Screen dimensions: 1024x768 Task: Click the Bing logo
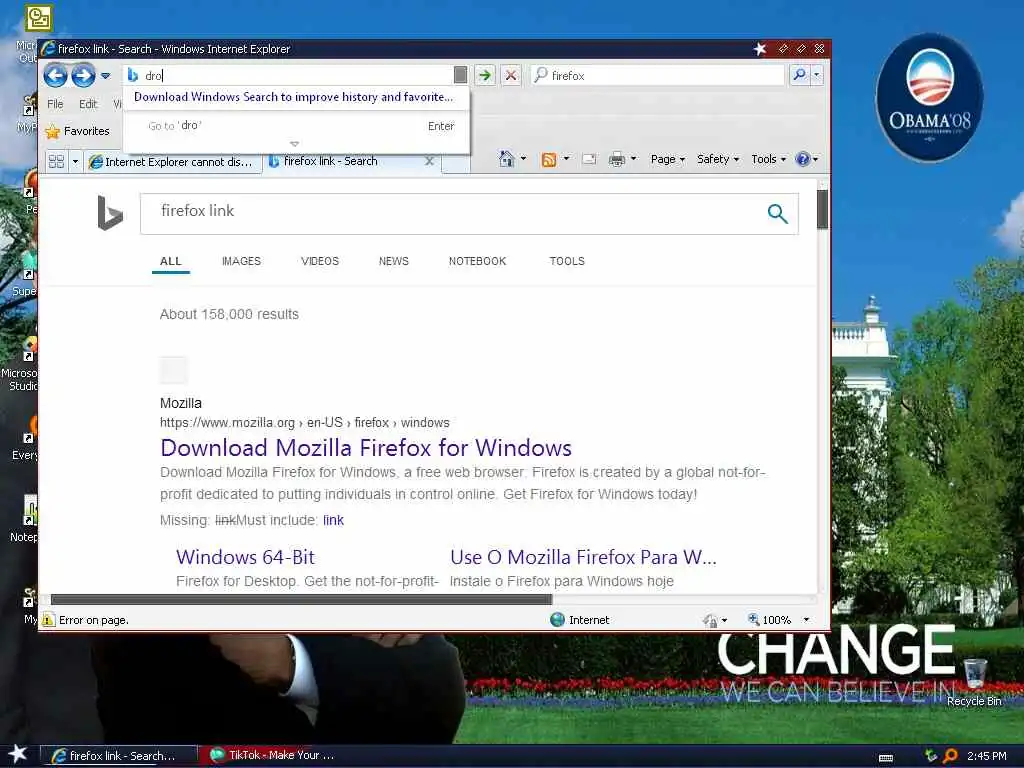(110, 213)
